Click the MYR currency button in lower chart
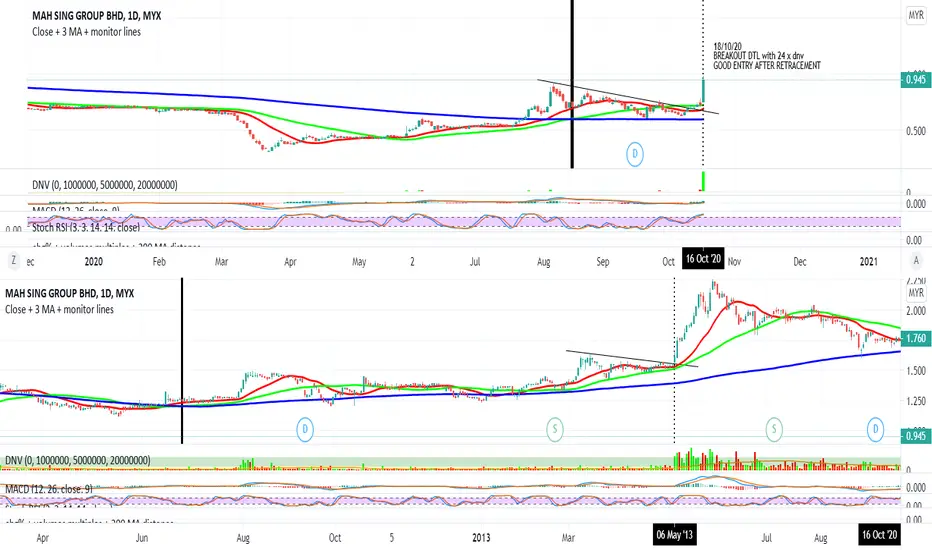The image size is (932, 550). click(x=916, y=293)
